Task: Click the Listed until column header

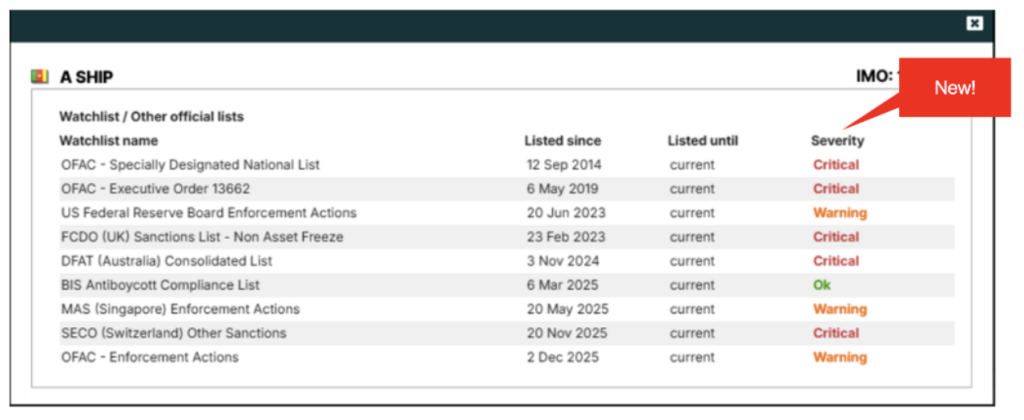Action: [702, 141]
